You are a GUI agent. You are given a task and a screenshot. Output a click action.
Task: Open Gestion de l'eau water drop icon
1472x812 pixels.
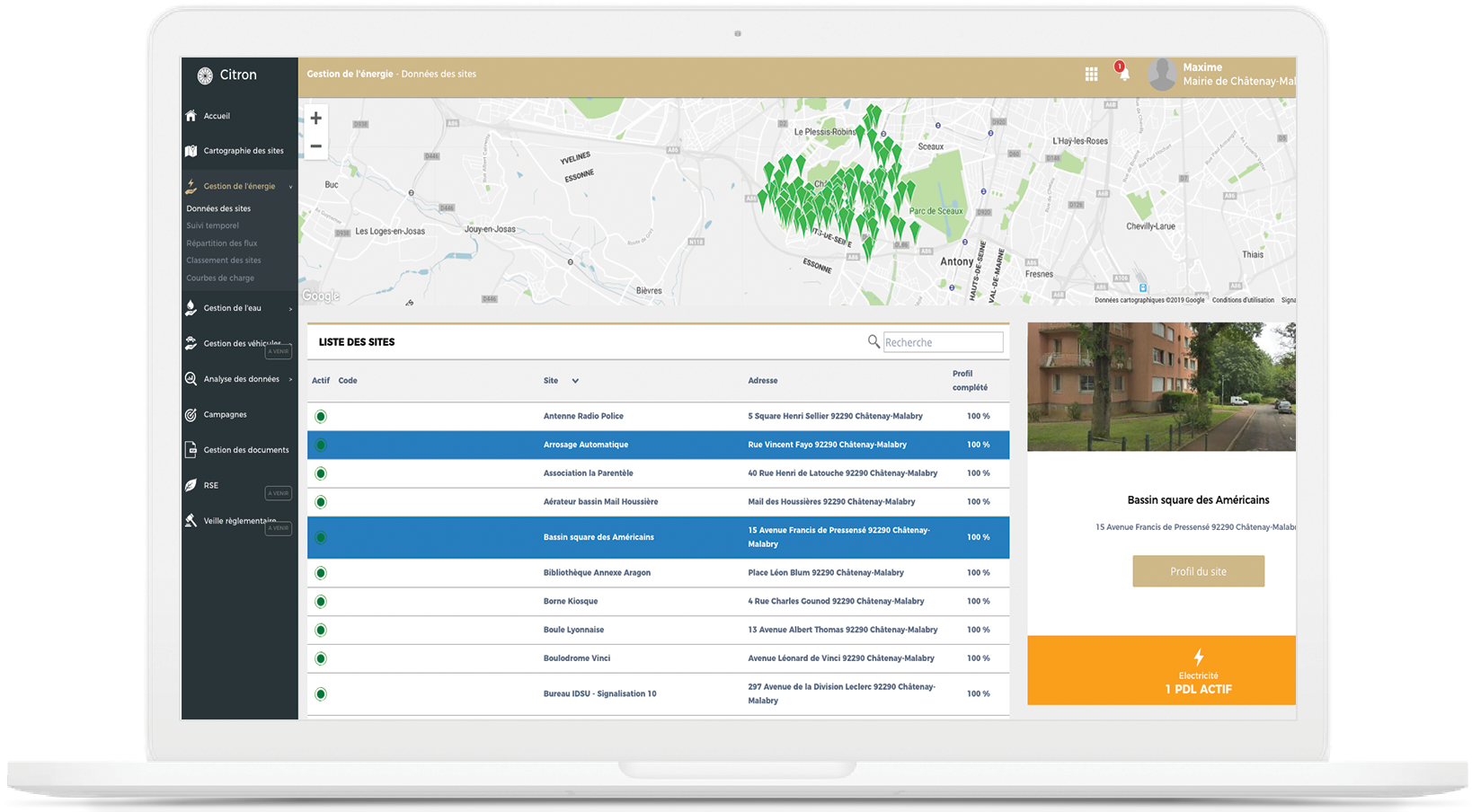click(191, 308)
